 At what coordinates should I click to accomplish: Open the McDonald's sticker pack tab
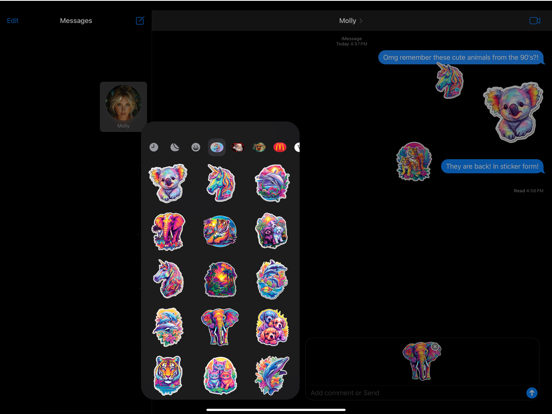click(x=280, y=147)
